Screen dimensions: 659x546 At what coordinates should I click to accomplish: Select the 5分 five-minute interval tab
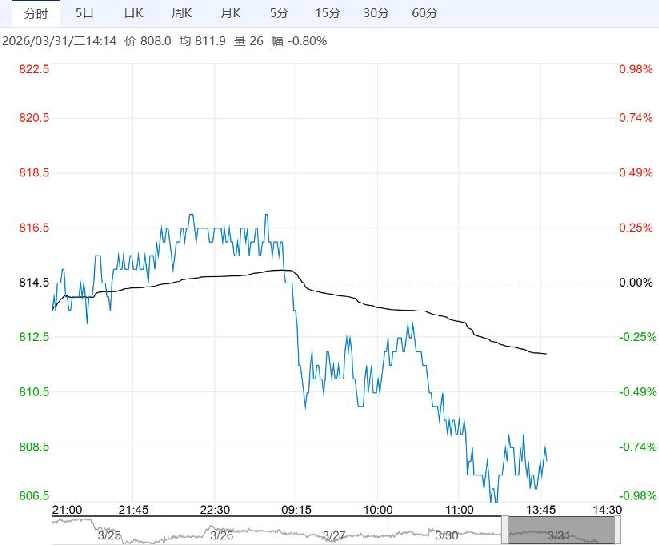point(280,13)
